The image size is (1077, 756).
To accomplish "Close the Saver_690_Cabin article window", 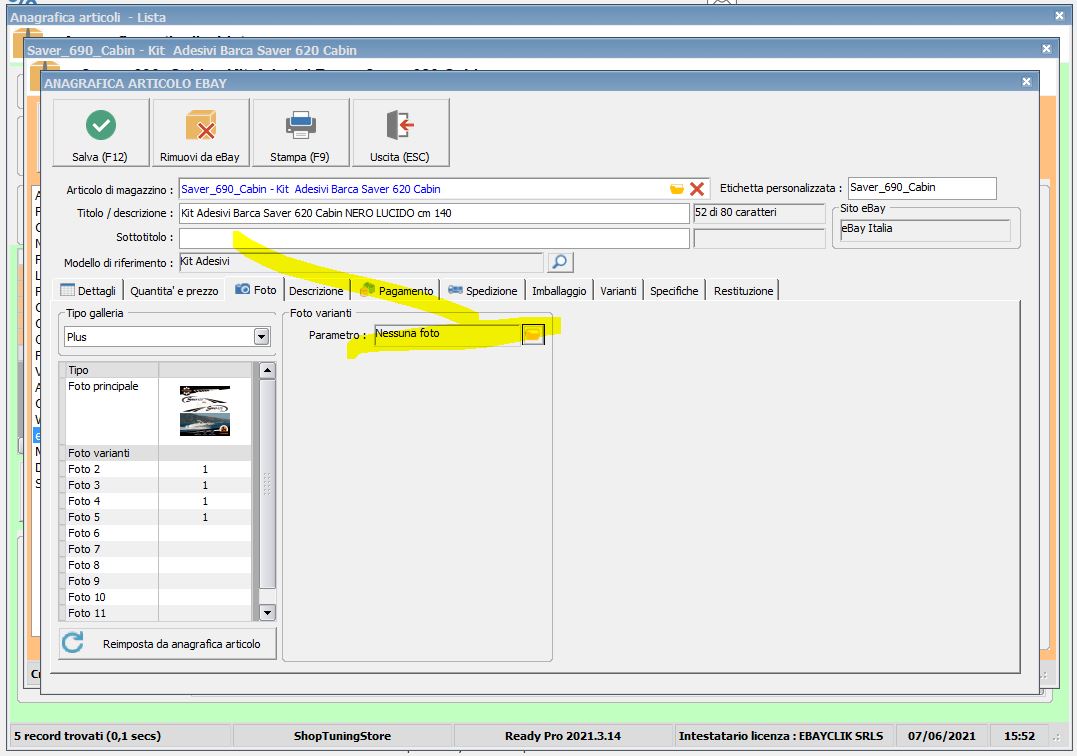I will [1046, 49].
